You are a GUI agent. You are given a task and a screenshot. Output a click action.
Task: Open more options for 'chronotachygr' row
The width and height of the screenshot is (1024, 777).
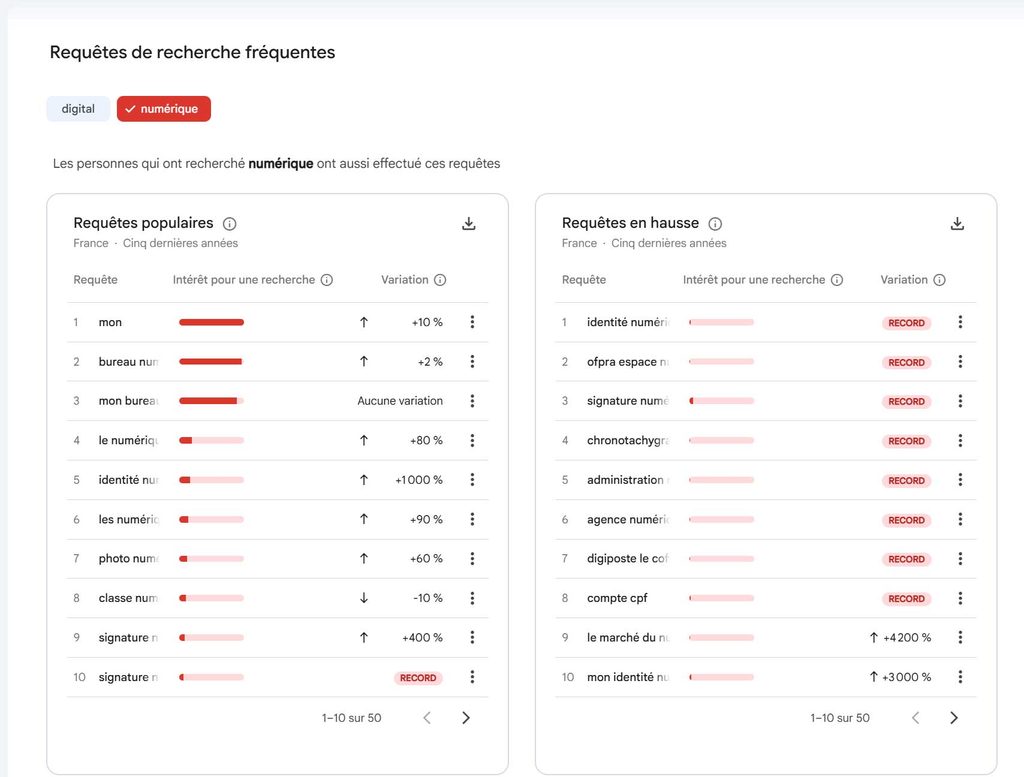(960, 441)
